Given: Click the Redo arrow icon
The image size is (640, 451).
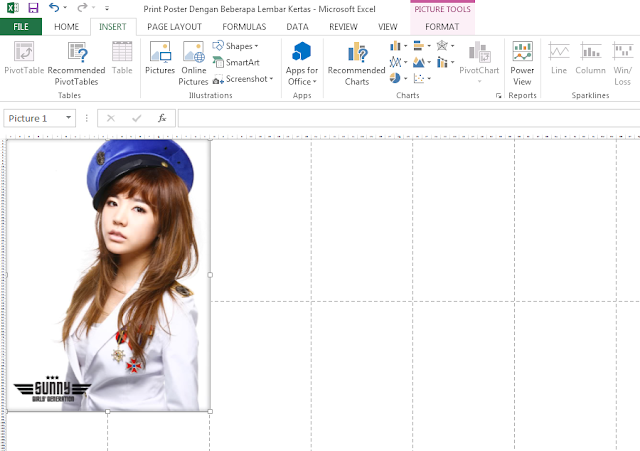Looking at the screenshot, I should (83, 7).
